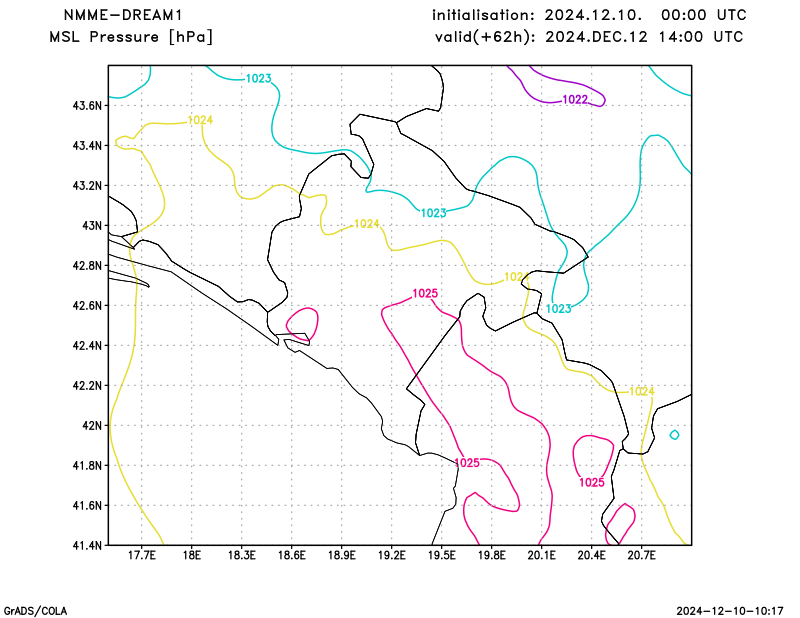Screen dimensions: 800x618
Task: Click the '41.6N' latitude label
Action: coord(87,506)
